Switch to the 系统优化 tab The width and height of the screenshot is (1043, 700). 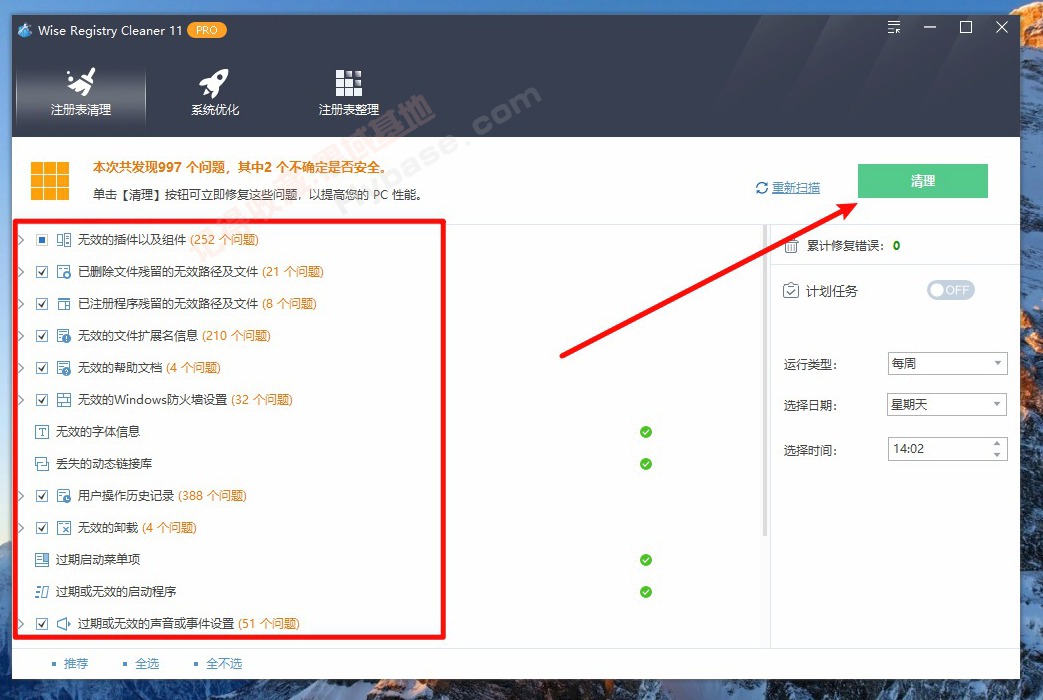click(x=213, y=95)
